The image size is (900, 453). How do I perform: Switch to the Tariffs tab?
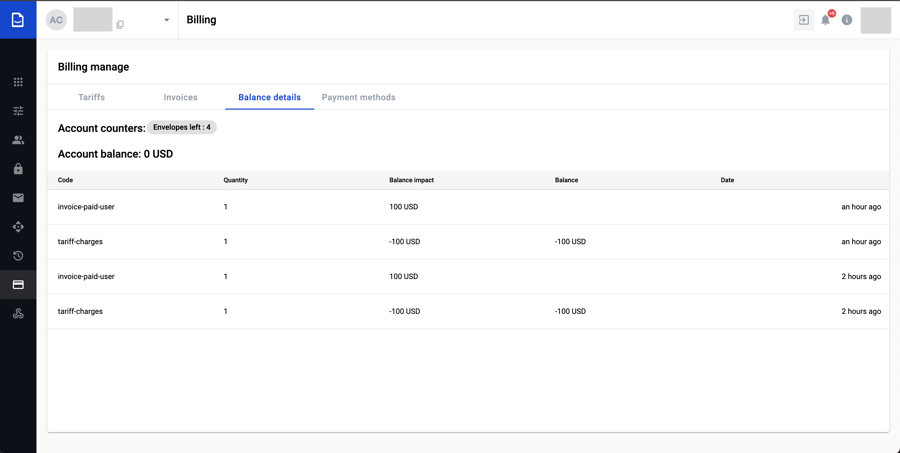pos(91,97)
